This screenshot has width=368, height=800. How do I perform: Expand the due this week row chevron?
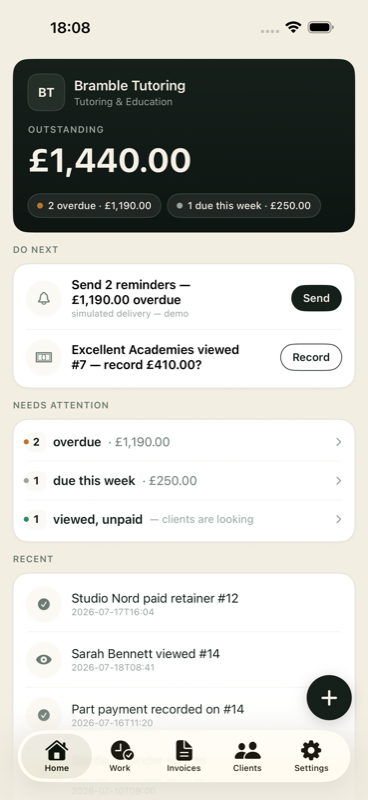[338, 481]
